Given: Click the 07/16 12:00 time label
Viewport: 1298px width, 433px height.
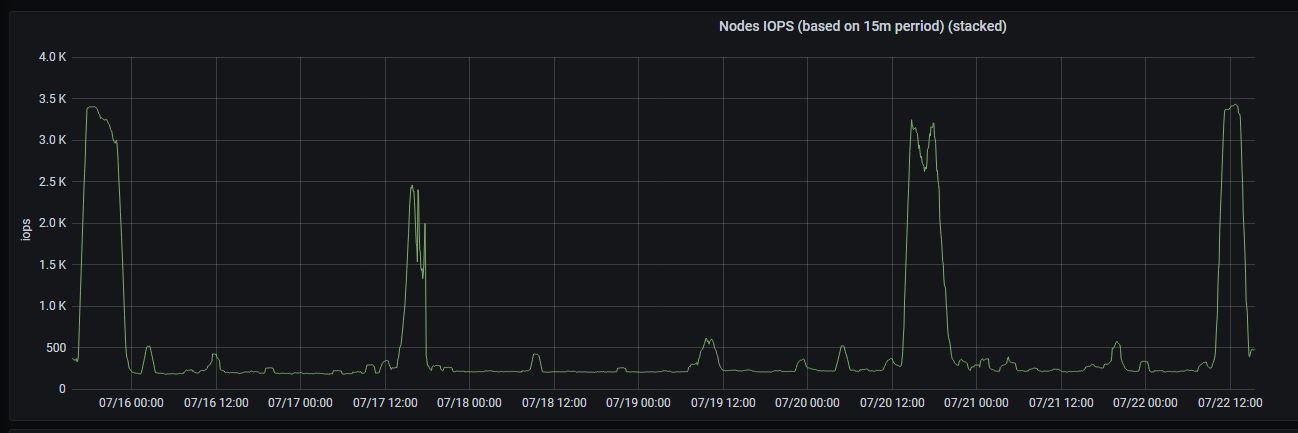Looking at the screenshot, I should [x=216, y=403].
